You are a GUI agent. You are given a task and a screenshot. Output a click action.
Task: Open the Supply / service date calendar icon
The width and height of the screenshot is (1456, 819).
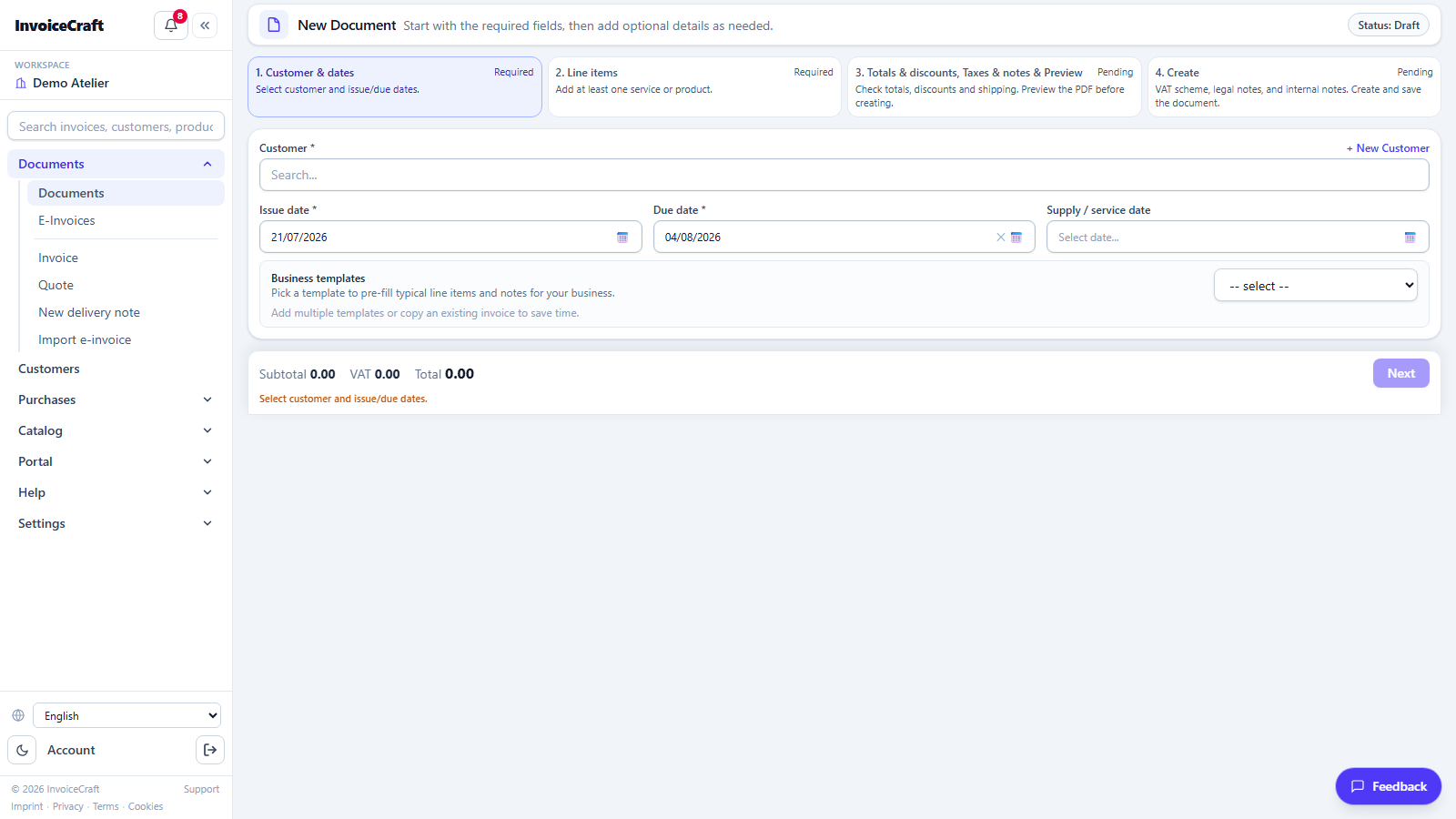point(1410,238)
